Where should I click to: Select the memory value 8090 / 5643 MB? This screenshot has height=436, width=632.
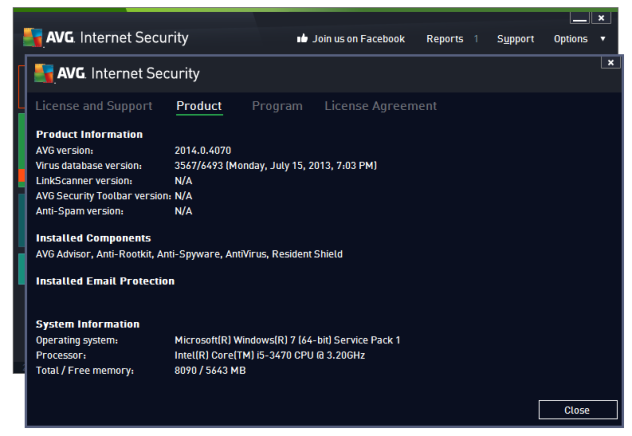coord(210,370)
